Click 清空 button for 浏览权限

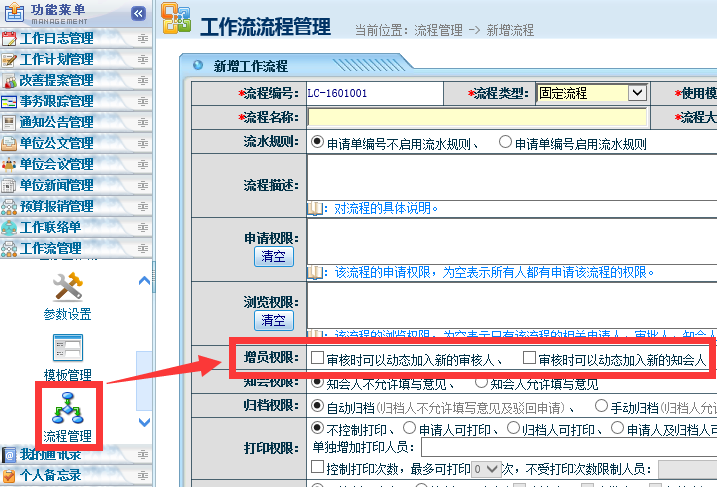coord(273,320)
